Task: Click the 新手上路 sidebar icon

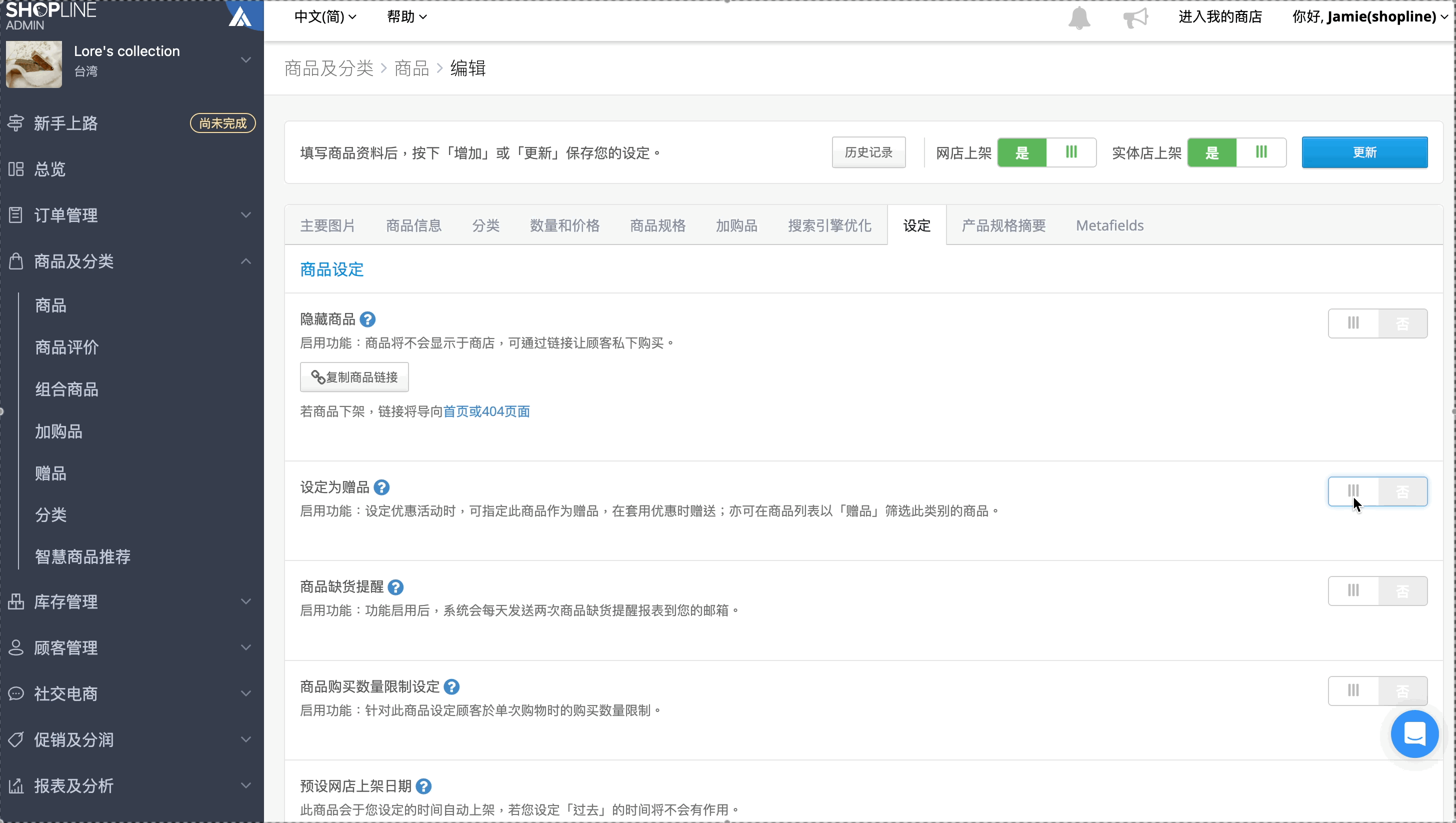Action: [x=16, y=123]
